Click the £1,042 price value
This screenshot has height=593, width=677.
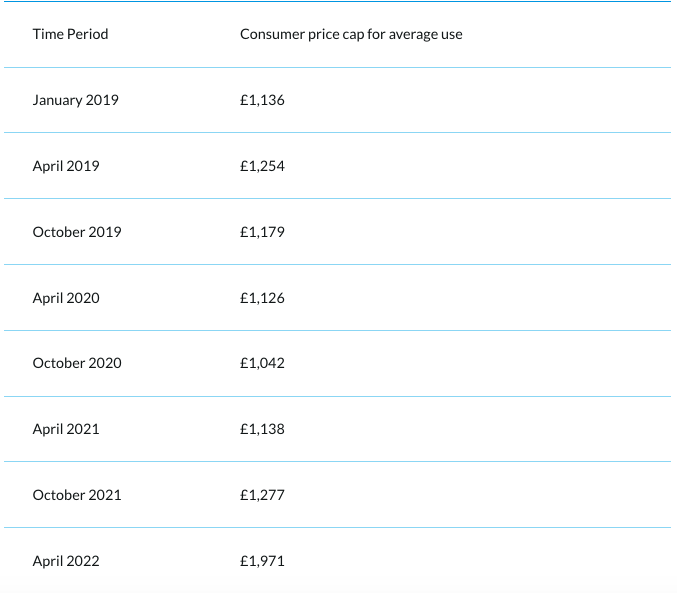[x=262, y=363]
